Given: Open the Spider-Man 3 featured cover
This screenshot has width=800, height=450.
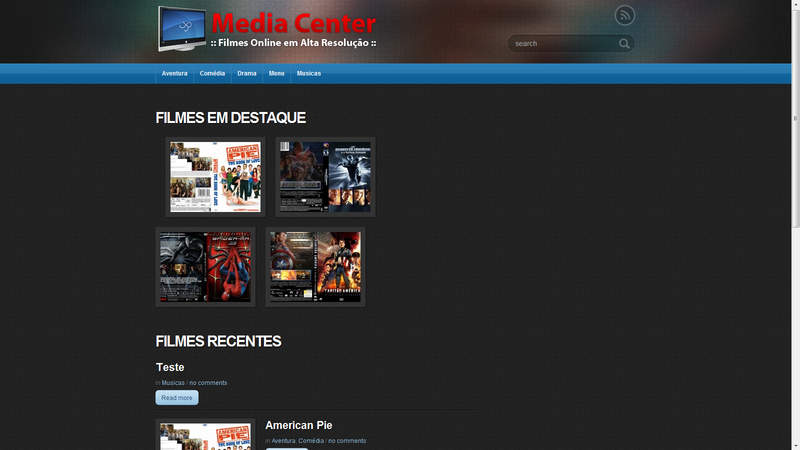Looking at the screenshot, I should (x=206, y=267).
